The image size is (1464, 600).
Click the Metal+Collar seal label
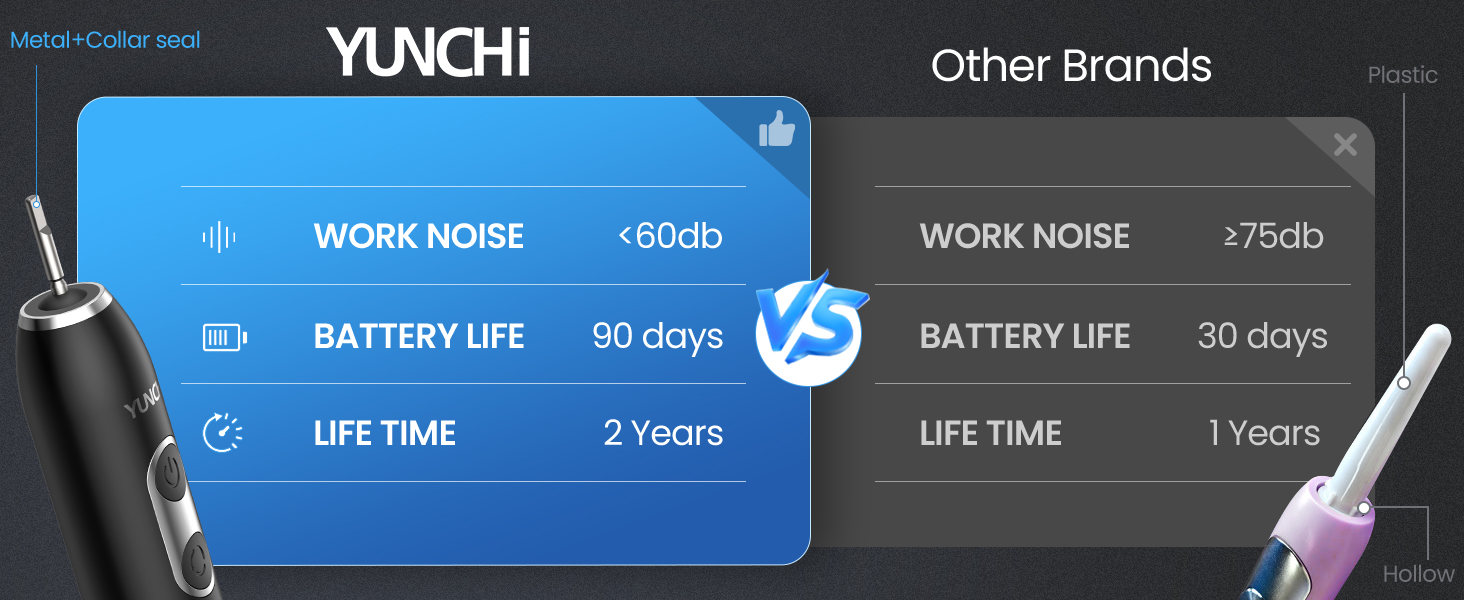click(x=105, y=41)
